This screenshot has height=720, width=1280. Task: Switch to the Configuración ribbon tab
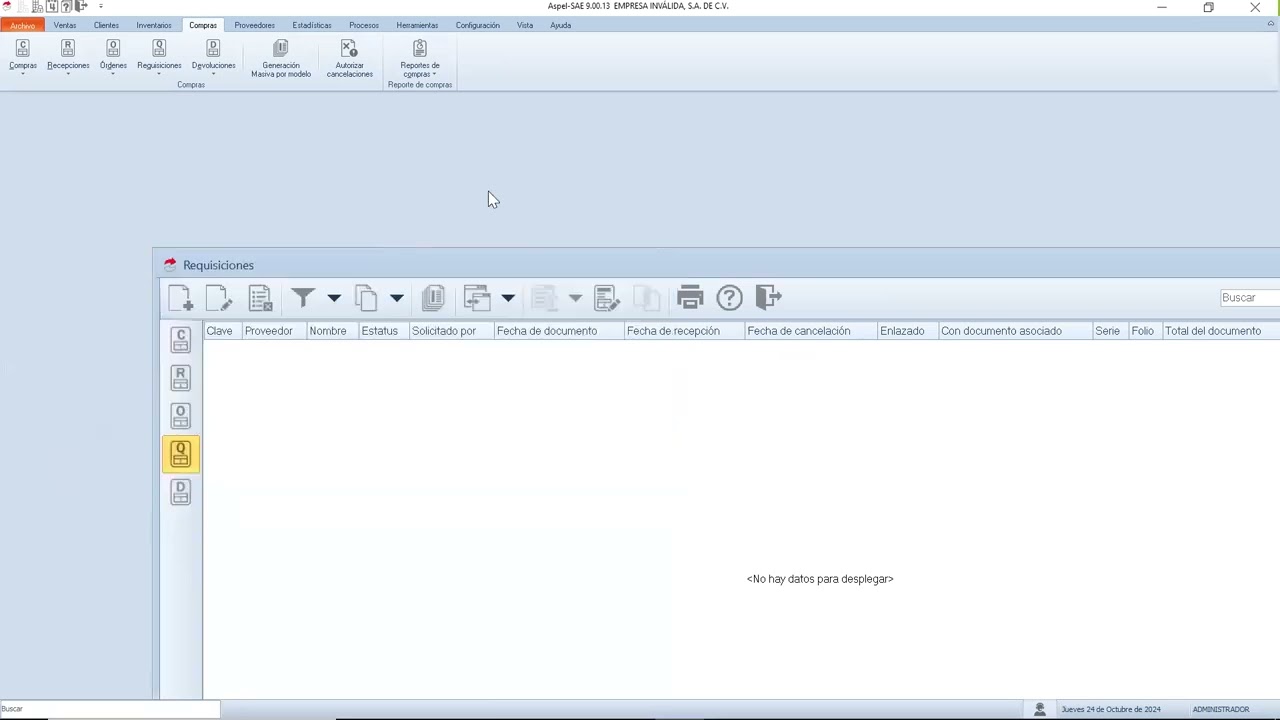coord(478,25)
